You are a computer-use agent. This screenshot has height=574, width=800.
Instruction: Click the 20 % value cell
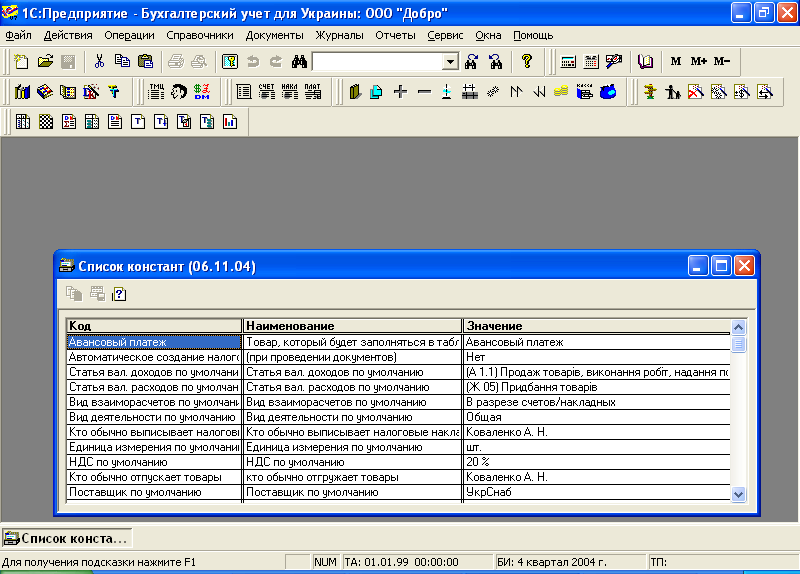pyautogui.click(x=597, y=462)
